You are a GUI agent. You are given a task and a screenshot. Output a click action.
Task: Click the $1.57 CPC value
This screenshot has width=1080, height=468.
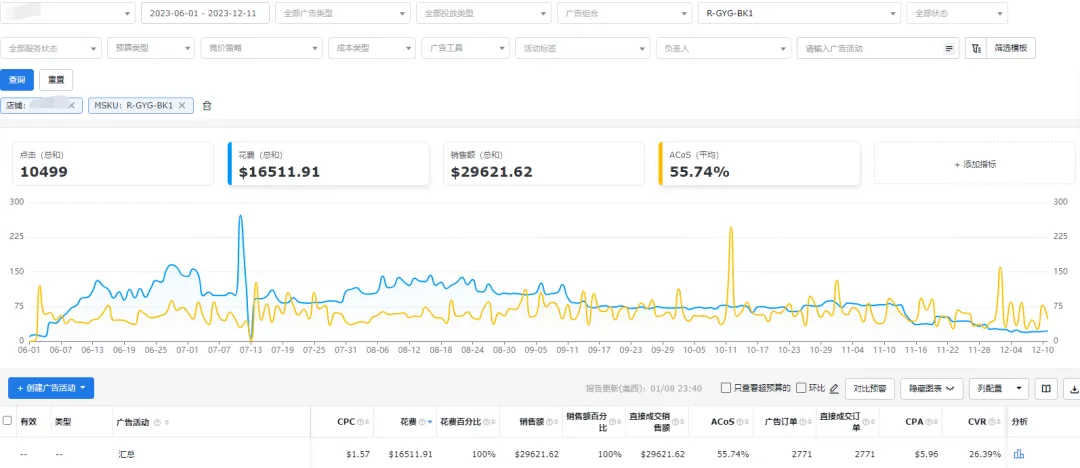[x=358, y=454]
